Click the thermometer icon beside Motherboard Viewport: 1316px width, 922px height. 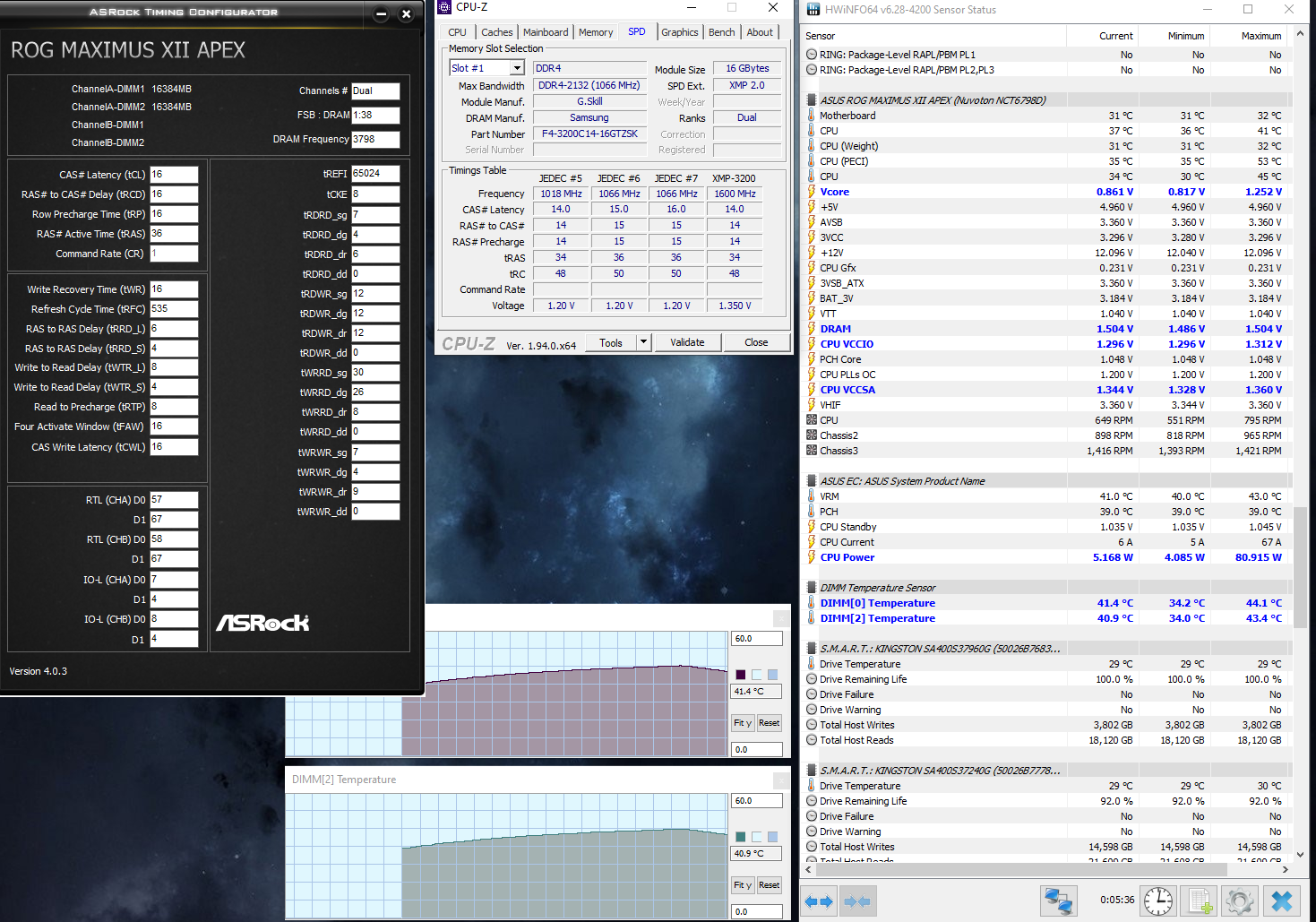tap(812, 116)
